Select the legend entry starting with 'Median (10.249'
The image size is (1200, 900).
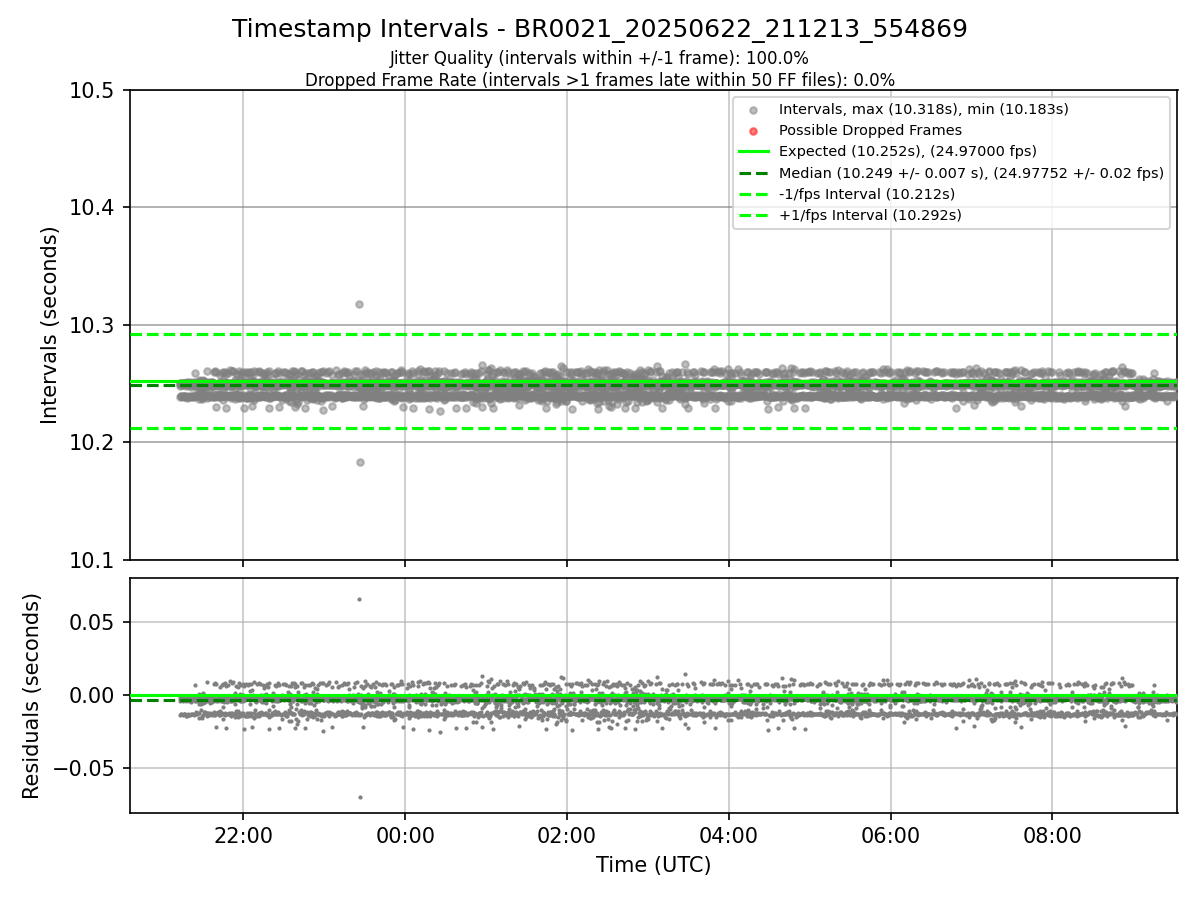pyautogui.click(x=971, y=173)
